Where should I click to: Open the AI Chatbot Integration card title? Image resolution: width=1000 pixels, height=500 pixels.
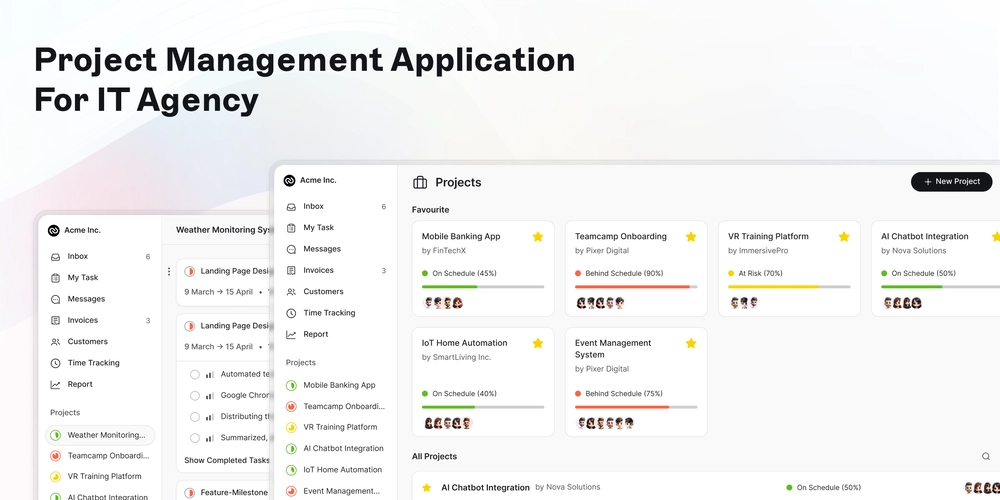click(x=925, y=237)
